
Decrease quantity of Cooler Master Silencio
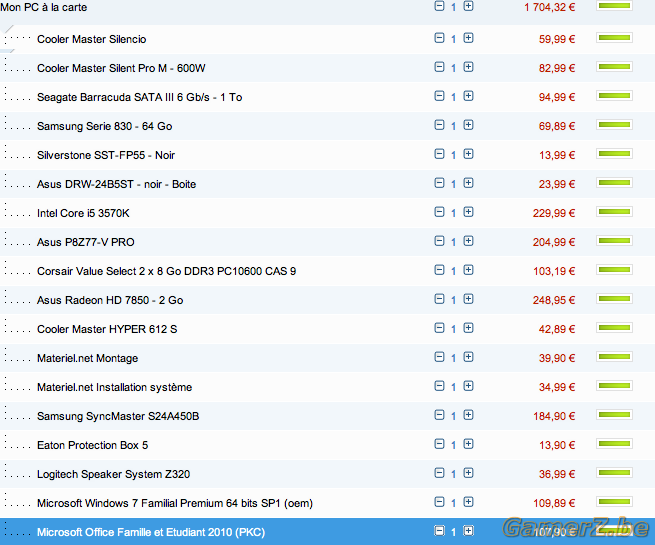coord(439,38)
